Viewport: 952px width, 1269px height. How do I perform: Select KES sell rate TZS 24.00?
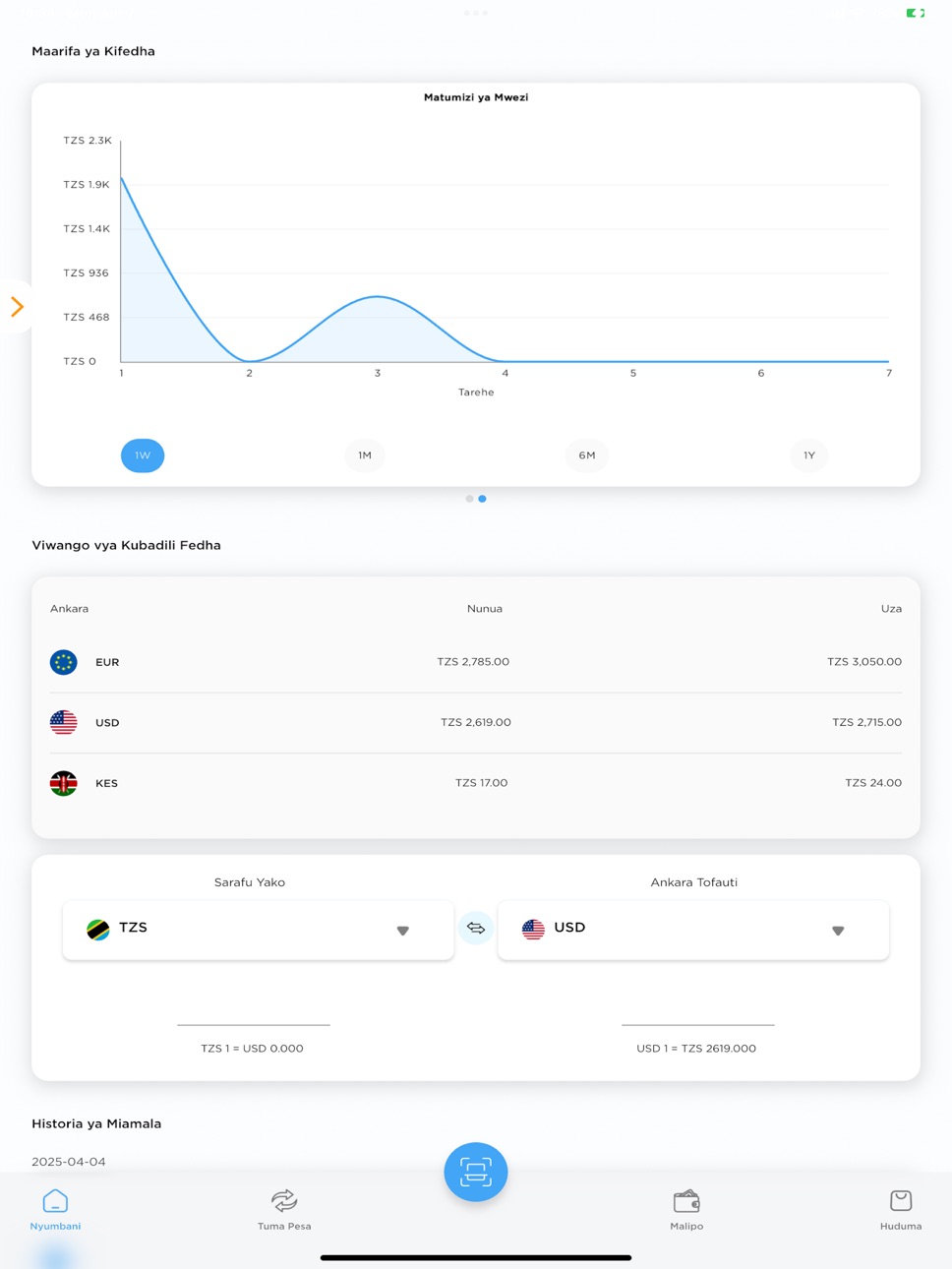pos(873,783)
